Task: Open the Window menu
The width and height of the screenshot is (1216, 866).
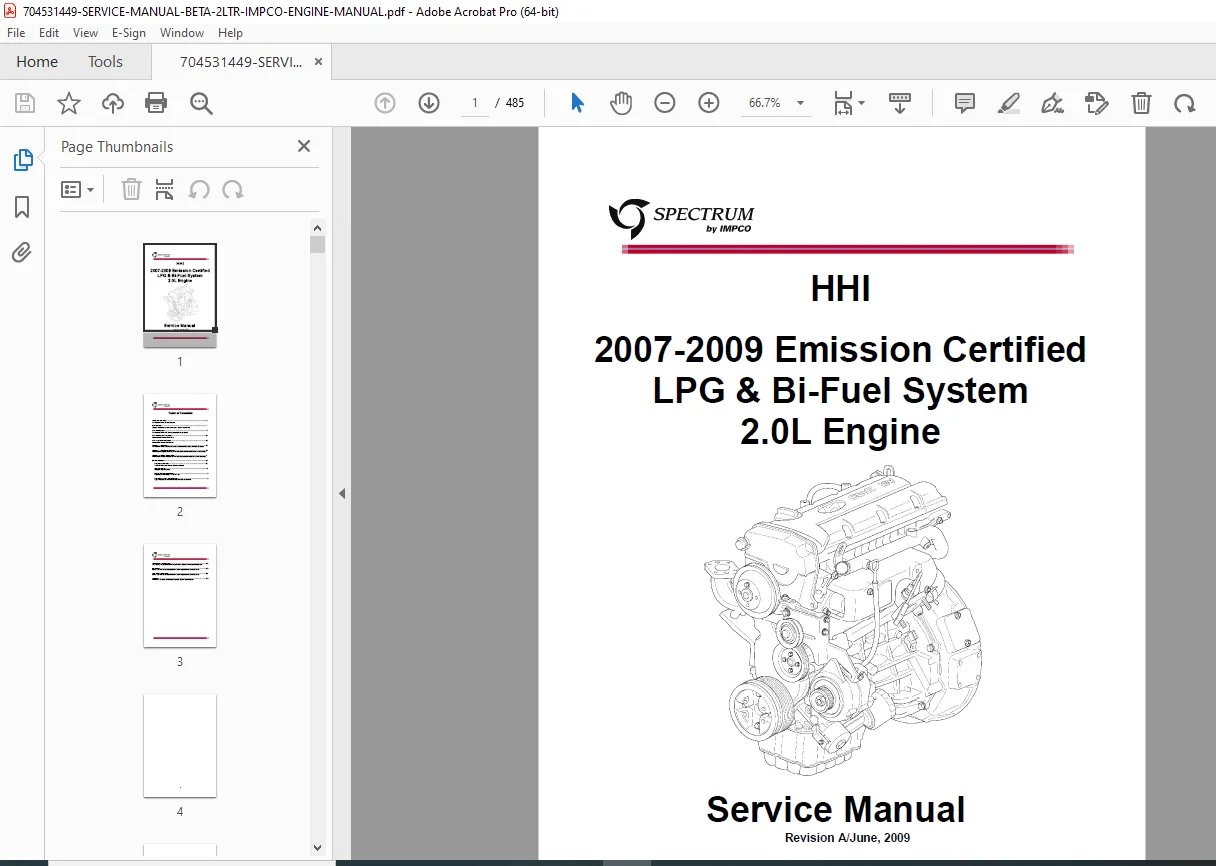Action: pyautogui.click(x=182, y=33)
